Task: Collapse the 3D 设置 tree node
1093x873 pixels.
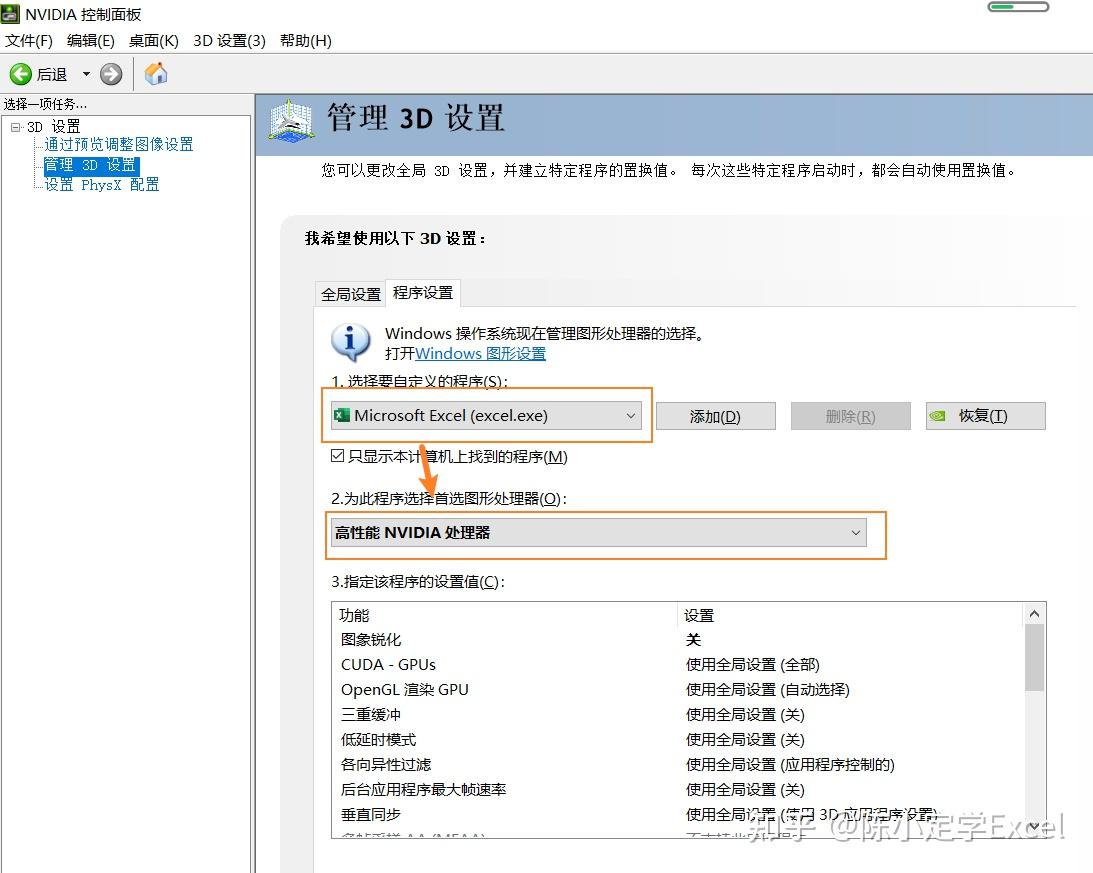Action: [15, 127]
